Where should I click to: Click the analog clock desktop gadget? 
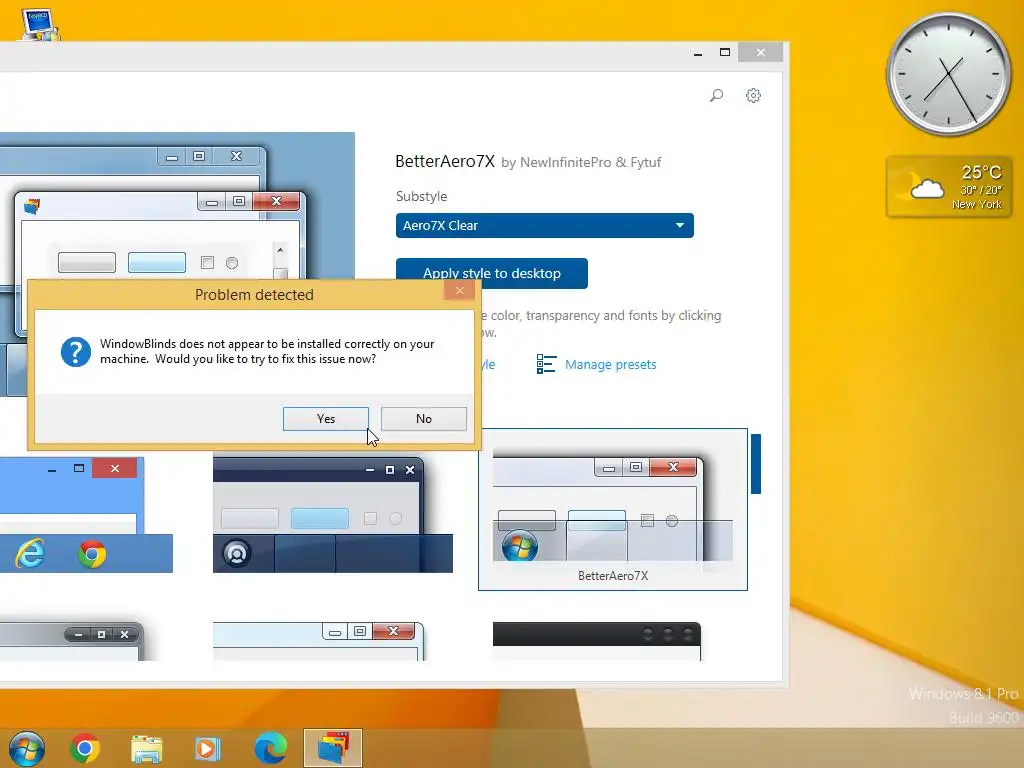pos(948,74)
